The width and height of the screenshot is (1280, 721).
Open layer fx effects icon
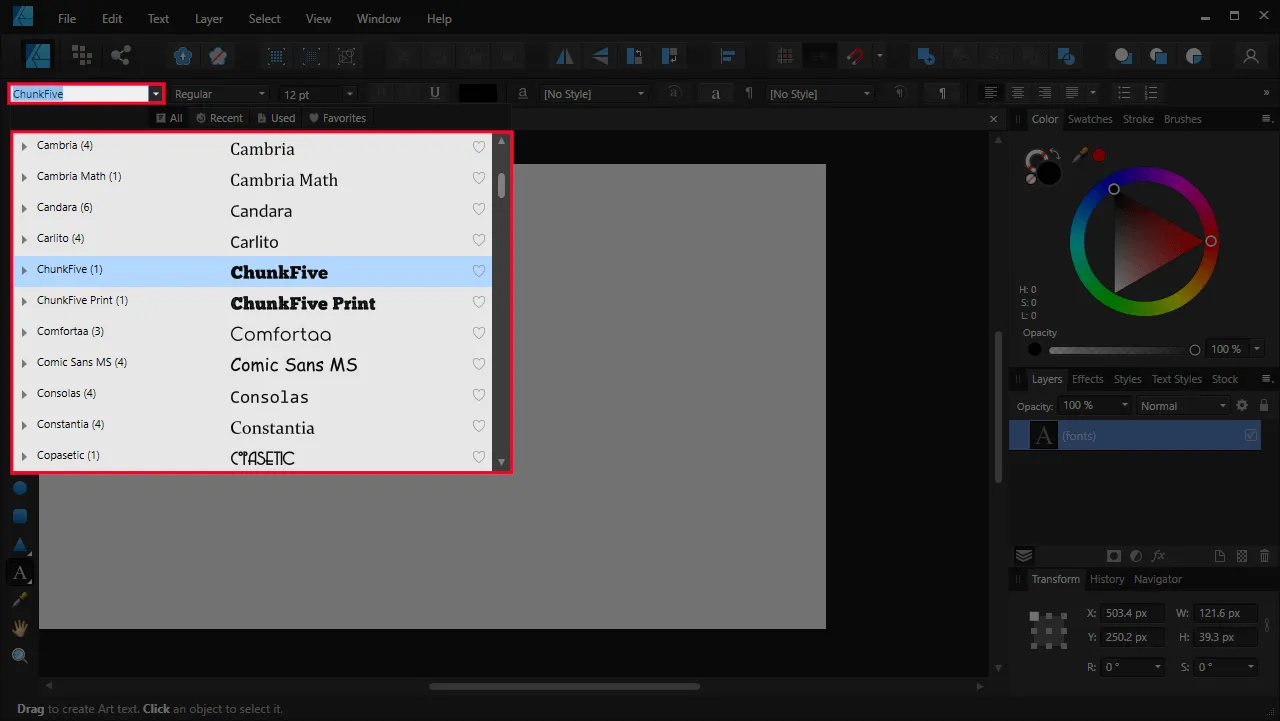[1159, 556]
